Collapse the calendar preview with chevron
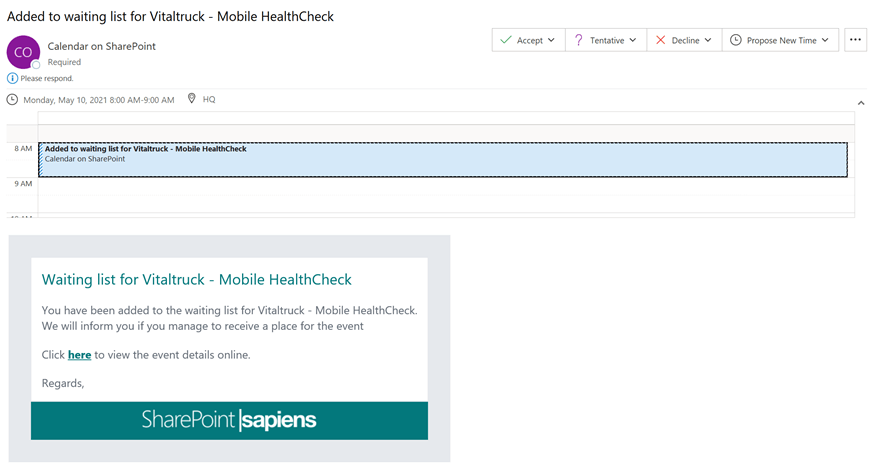The image size is (870, 472). 861,103
